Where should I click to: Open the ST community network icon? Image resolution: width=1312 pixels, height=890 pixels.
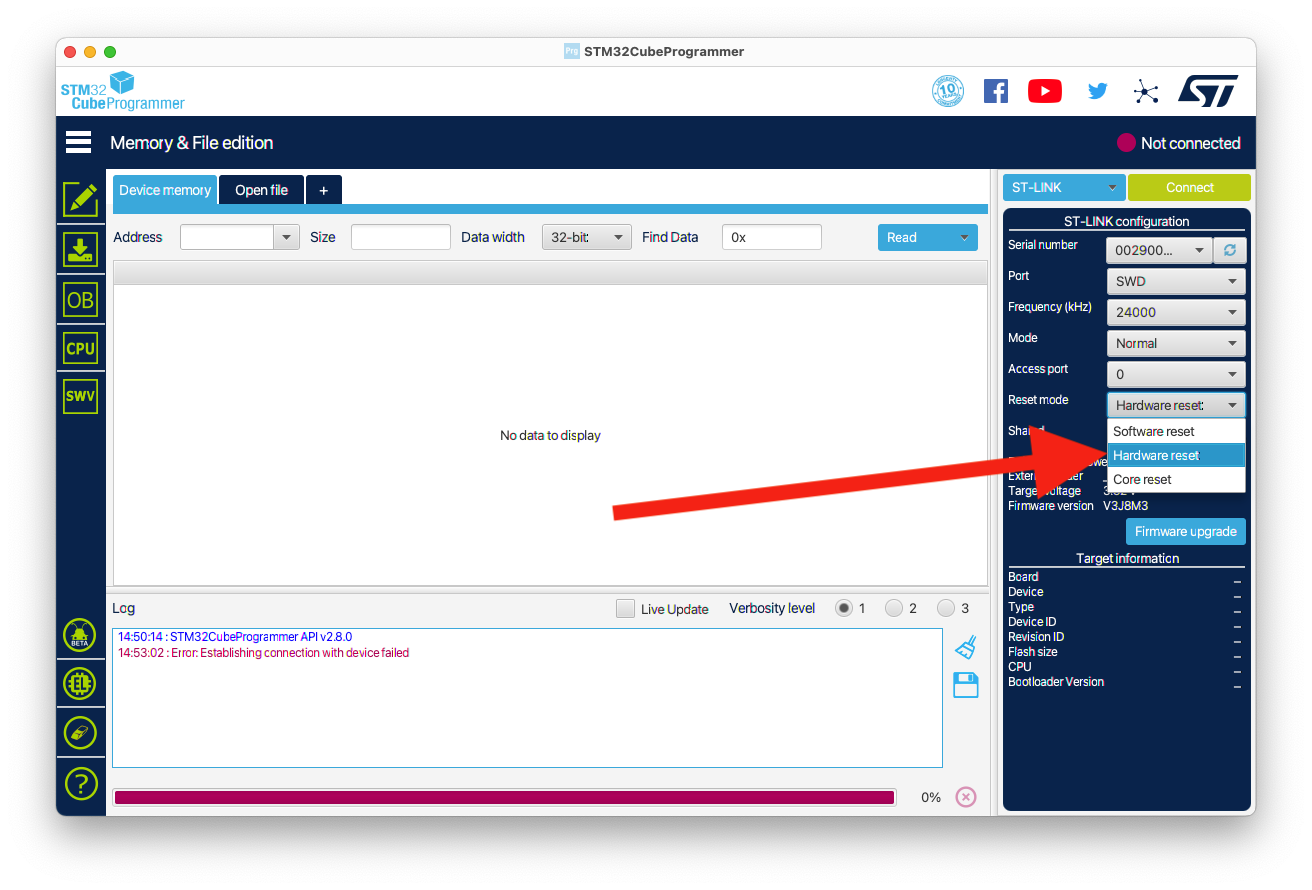coord(1146,92)
